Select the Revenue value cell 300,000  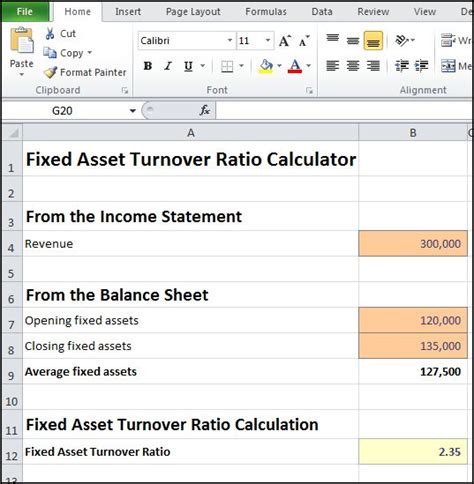[x=413, y=244]
